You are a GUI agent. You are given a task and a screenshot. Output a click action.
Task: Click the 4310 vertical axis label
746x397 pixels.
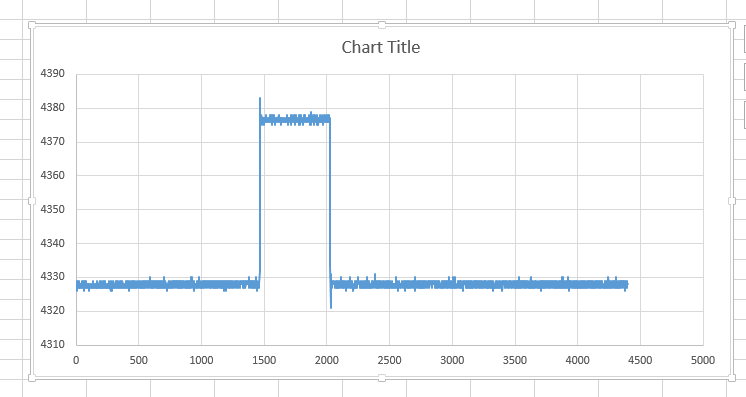pos(52,344)
